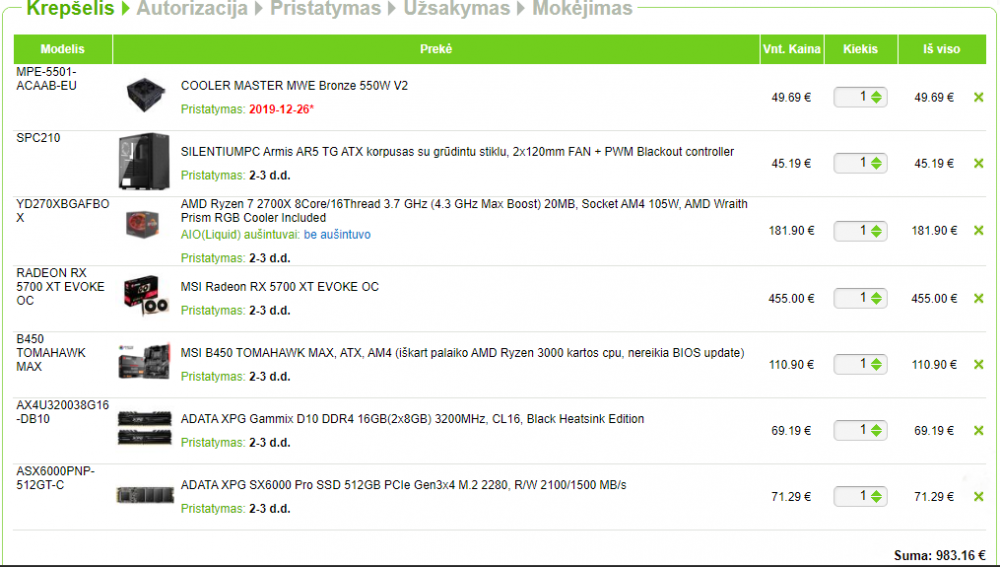
Task: Go to the Užsakymas checkout step
Action: (x=457, y=8)
